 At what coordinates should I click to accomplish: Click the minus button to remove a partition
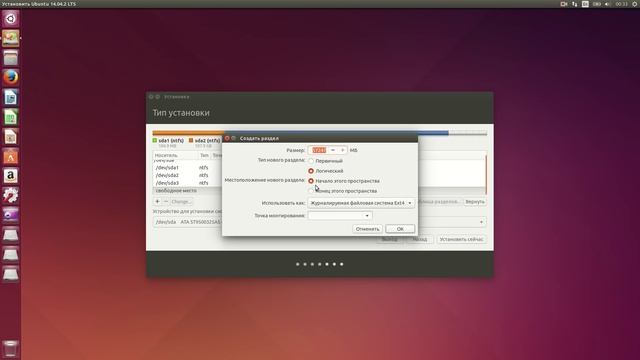166,201
